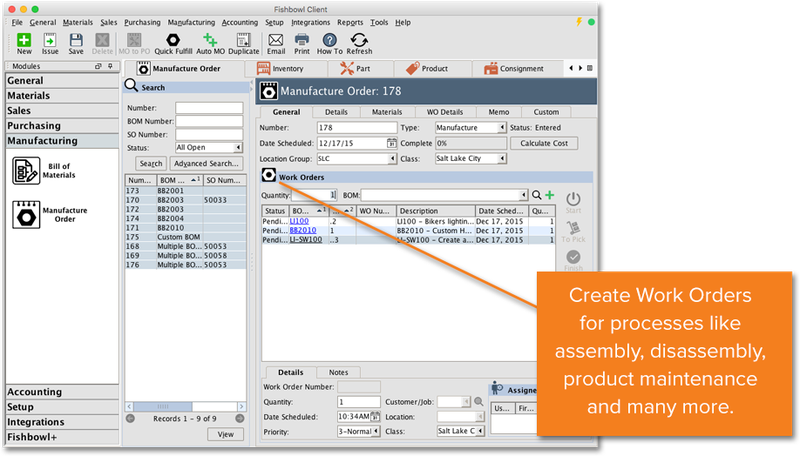The image size is (800, 456).
Task: Open the details Location dropdown
Action: click(x=481, y=417)
